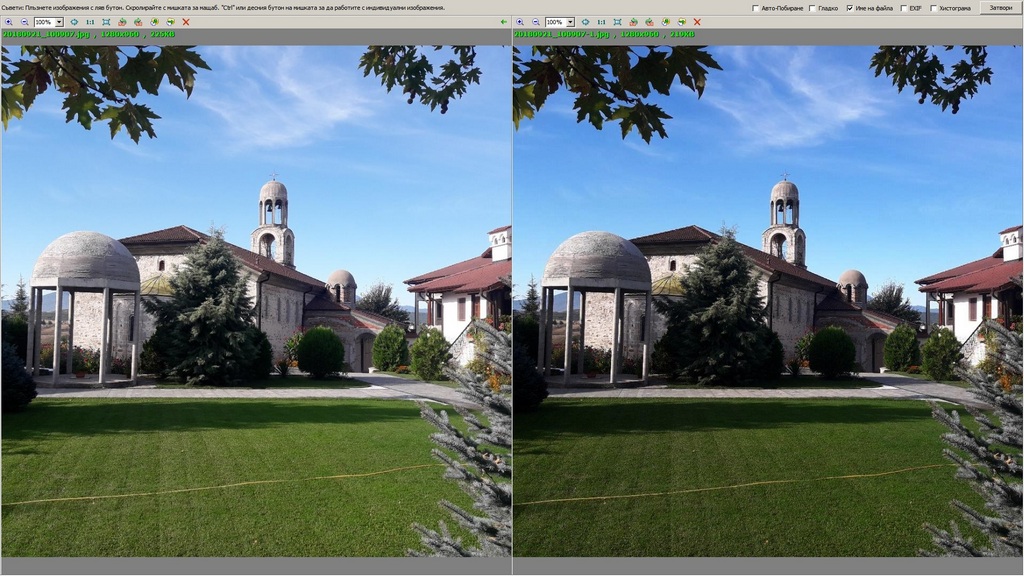Enable the EXIF checkbox
Image resolution: width=1024 pixels, height=576 pixels.
[904, 8]
